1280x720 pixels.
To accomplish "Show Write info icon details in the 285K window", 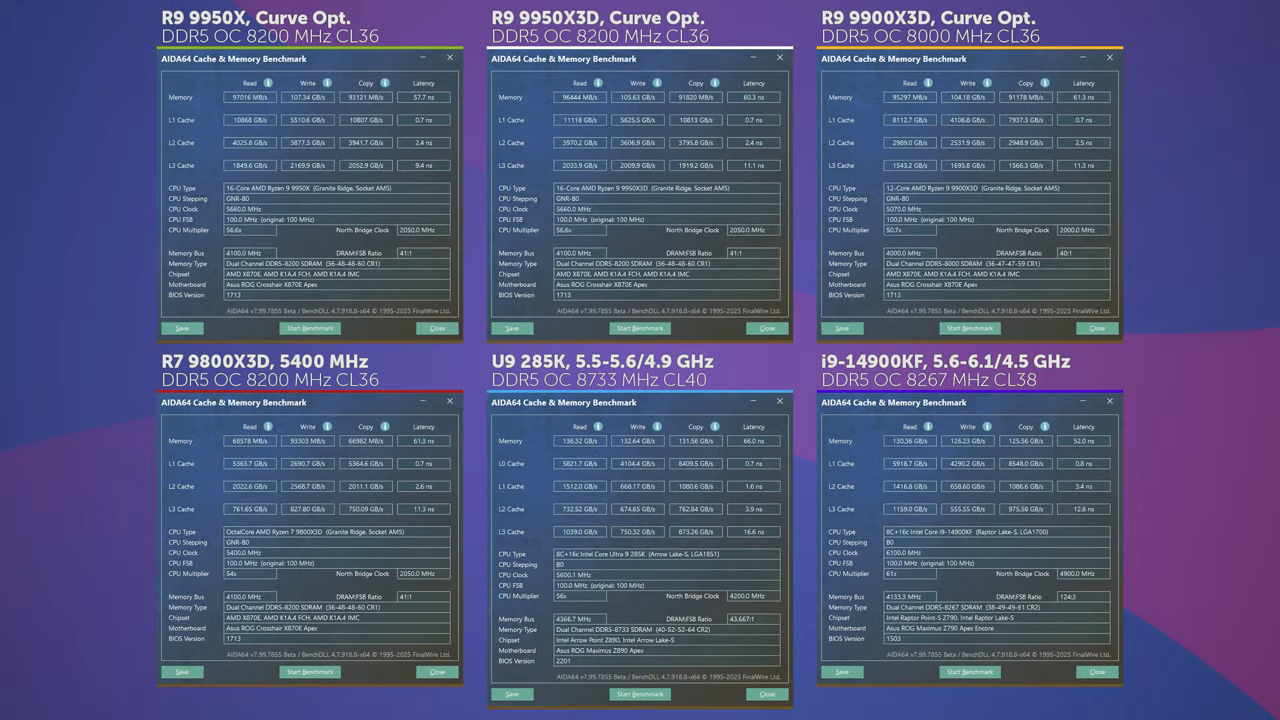I will click(x=656, y=427).
